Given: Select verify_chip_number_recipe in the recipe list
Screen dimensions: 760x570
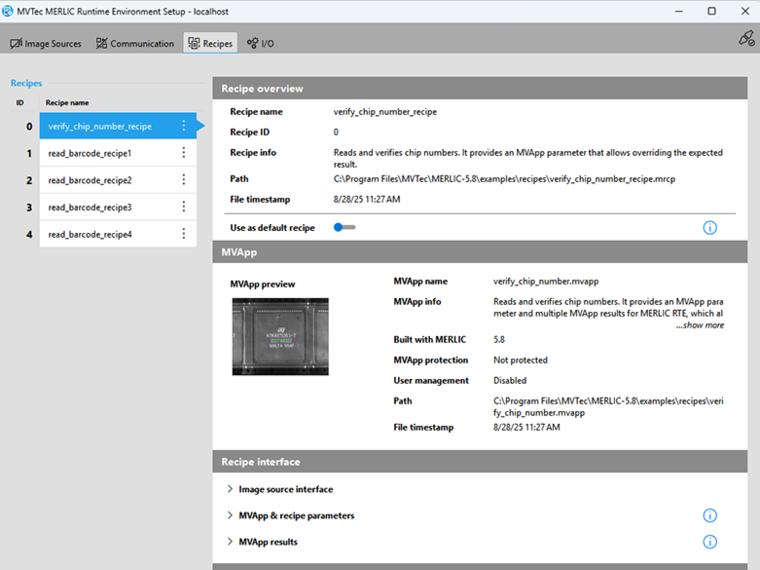Looking at the screenshot, I should tap(118, 126).
